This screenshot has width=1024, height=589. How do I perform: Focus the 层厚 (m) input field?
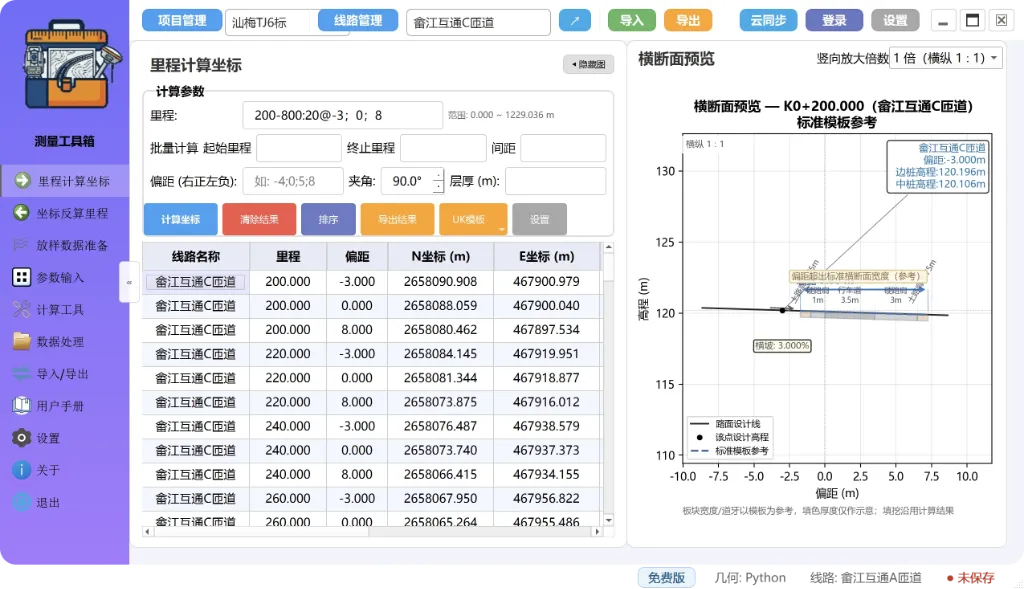(x=555, y=181)
